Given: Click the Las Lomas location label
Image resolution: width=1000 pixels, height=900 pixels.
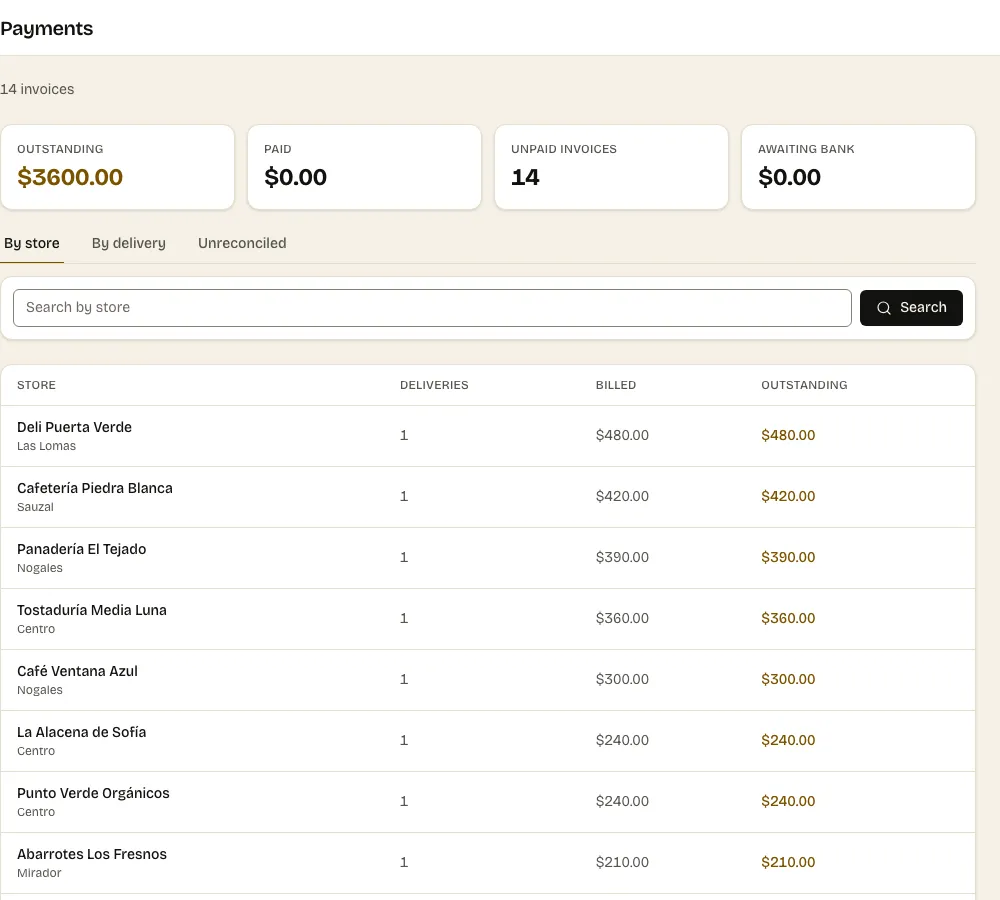Looking at the screenshot, I should (47, 446).
